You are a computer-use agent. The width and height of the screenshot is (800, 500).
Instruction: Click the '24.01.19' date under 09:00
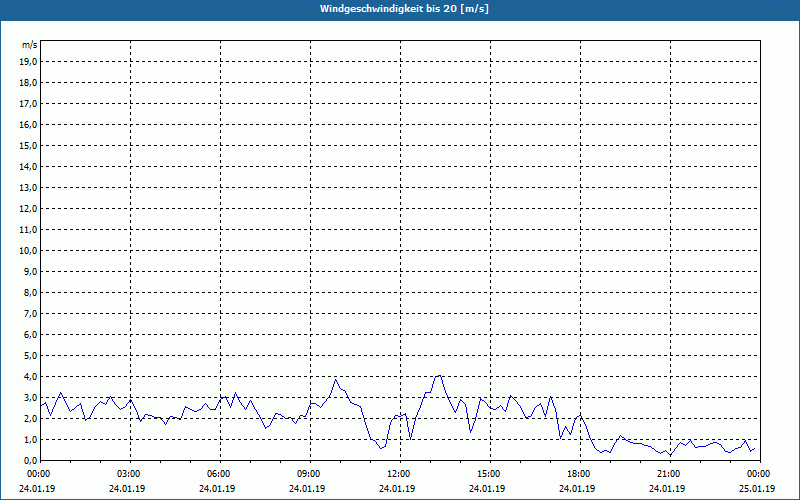(x=307, y=489)
